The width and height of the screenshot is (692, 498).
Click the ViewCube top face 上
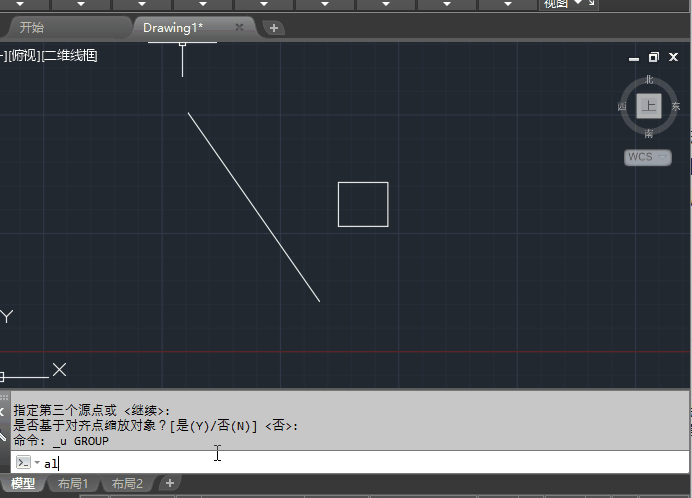(649, 106)
